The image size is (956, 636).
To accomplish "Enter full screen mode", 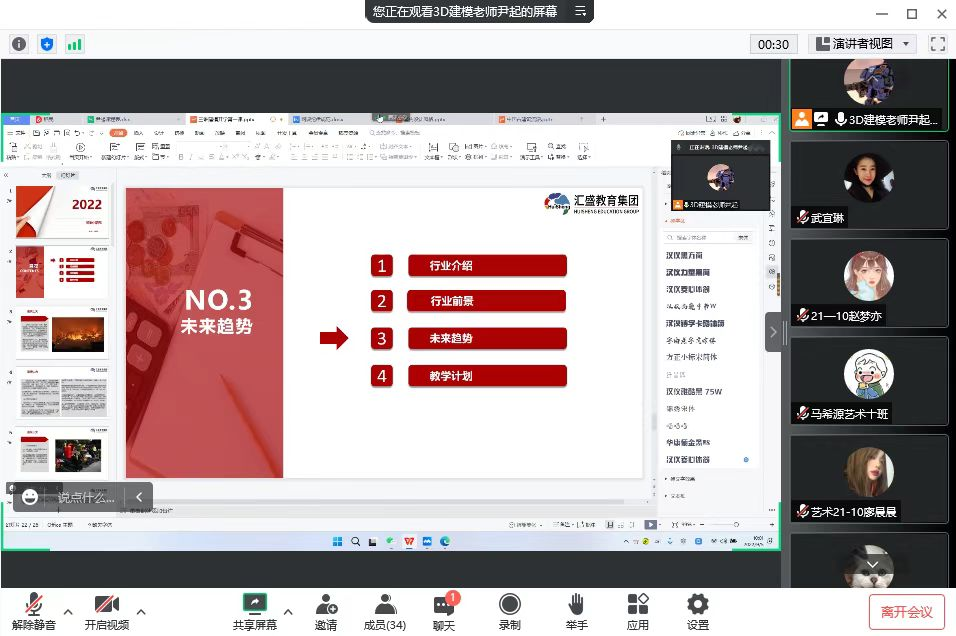I will tap(937, 44).
